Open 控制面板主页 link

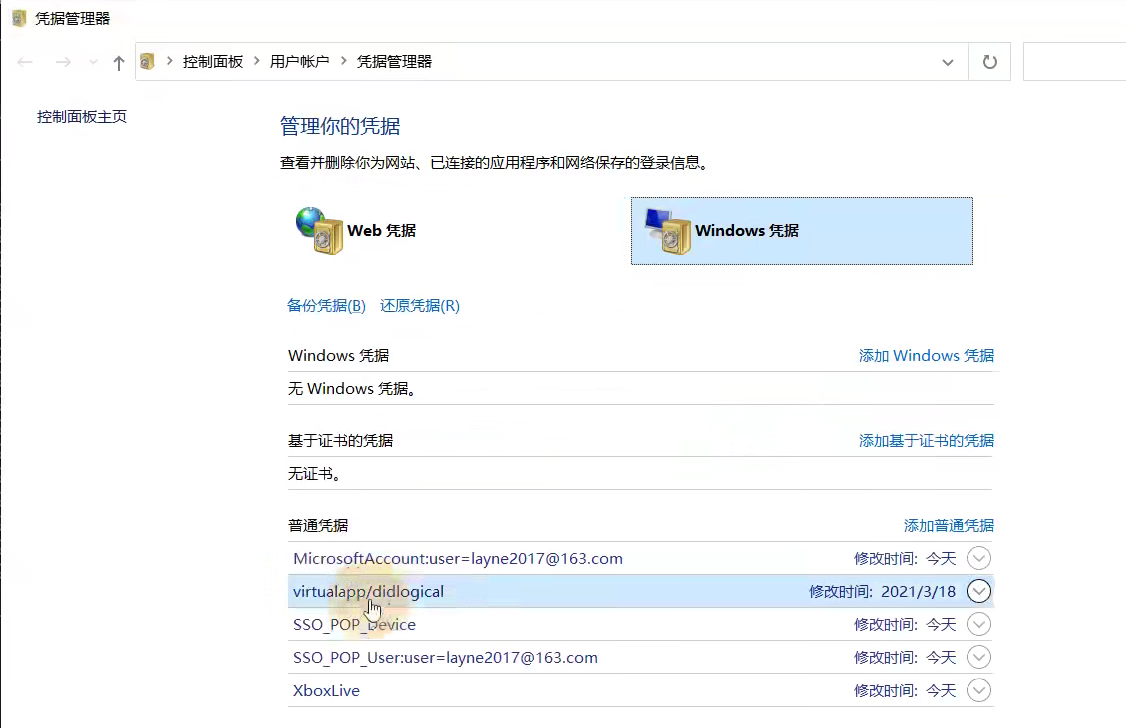[82, 116]
